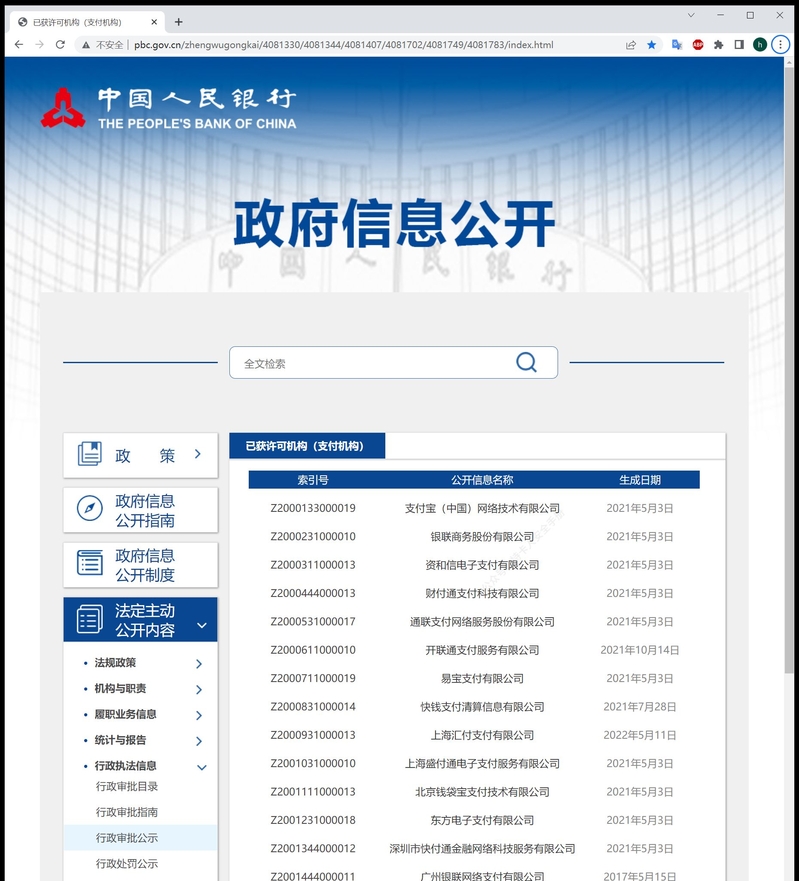The width and height of the screenshot is (799, 881).
Task: Click the browser back arrow
Action: tap(19, 44)
